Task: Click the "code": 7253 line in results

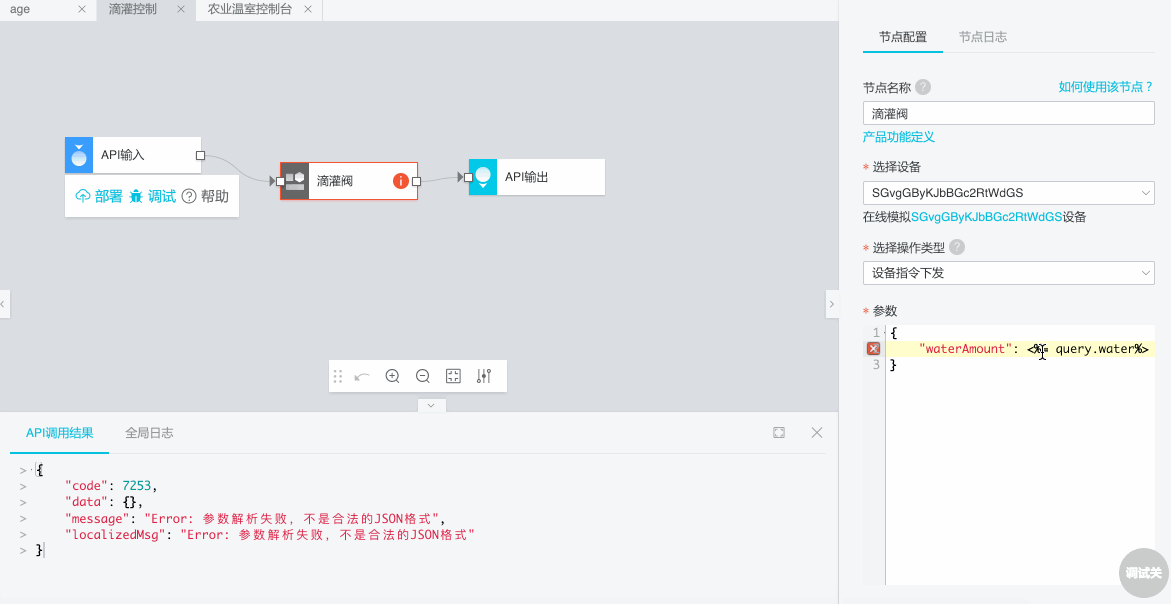Action: 111,486
